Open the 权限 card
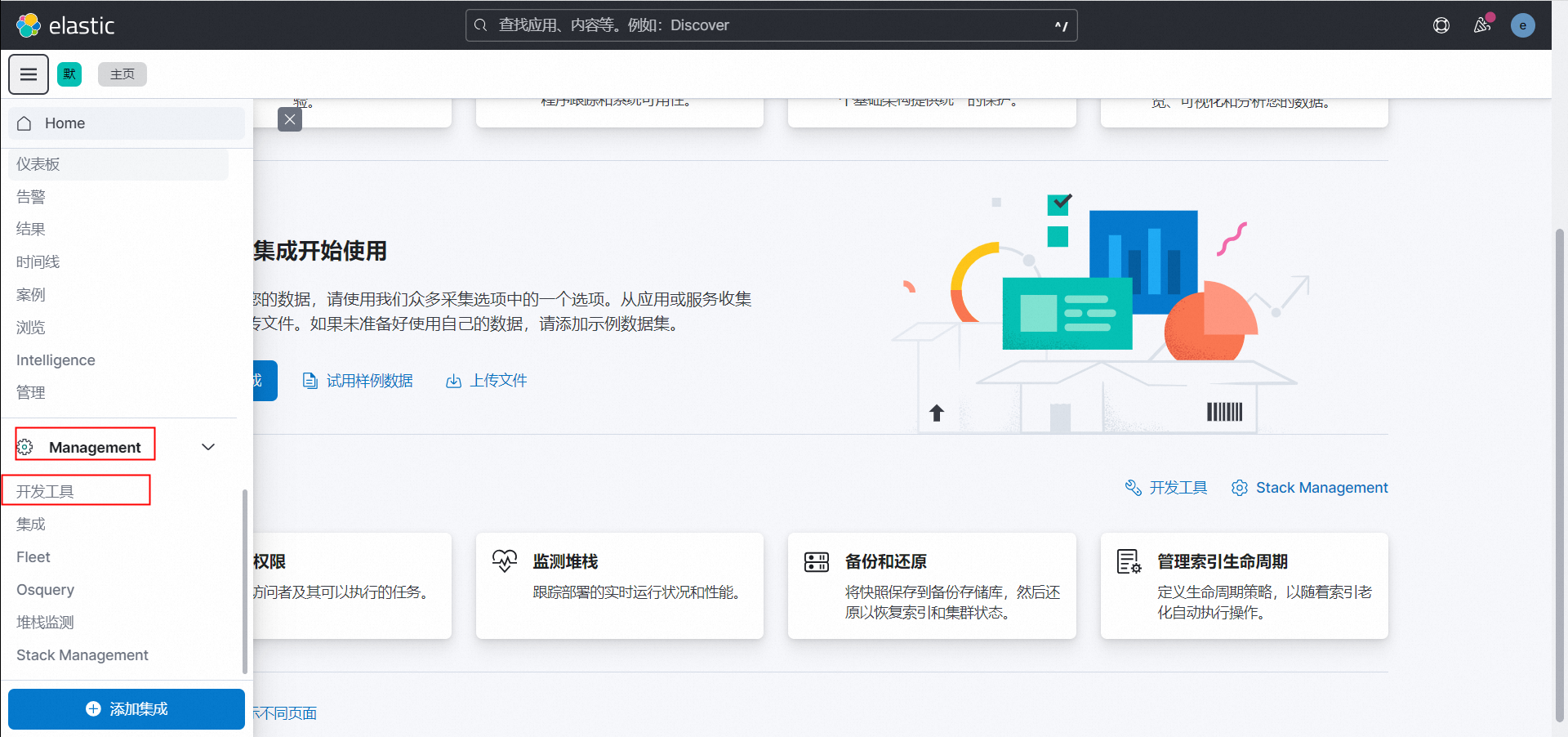 [352, 586]
